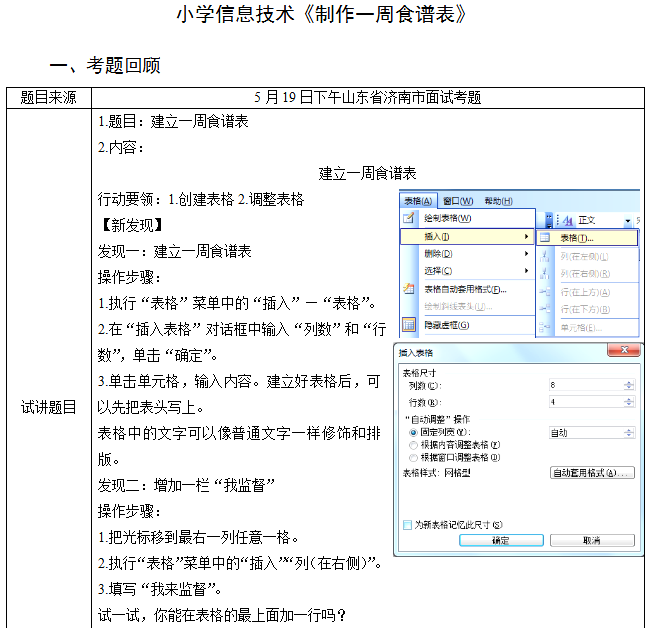Close the 插入表格 dialog with the X button

(x=627, y=352)
